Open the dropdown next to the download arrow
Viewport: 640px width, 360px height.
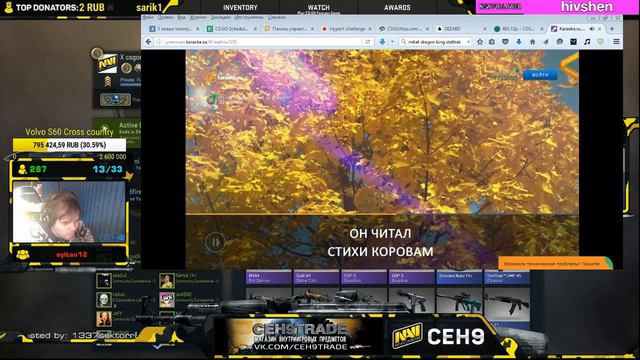[x=392, y=42]
